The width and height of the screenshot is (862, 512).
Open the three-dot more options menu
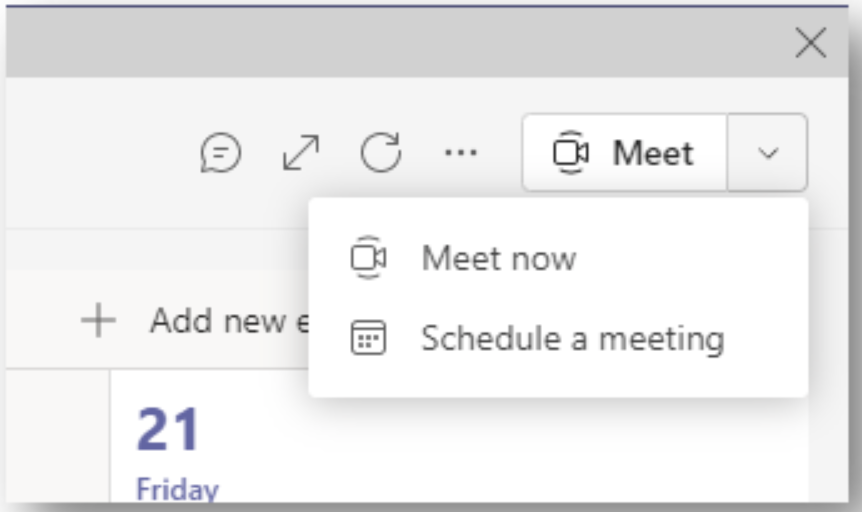tap(461, 152)
